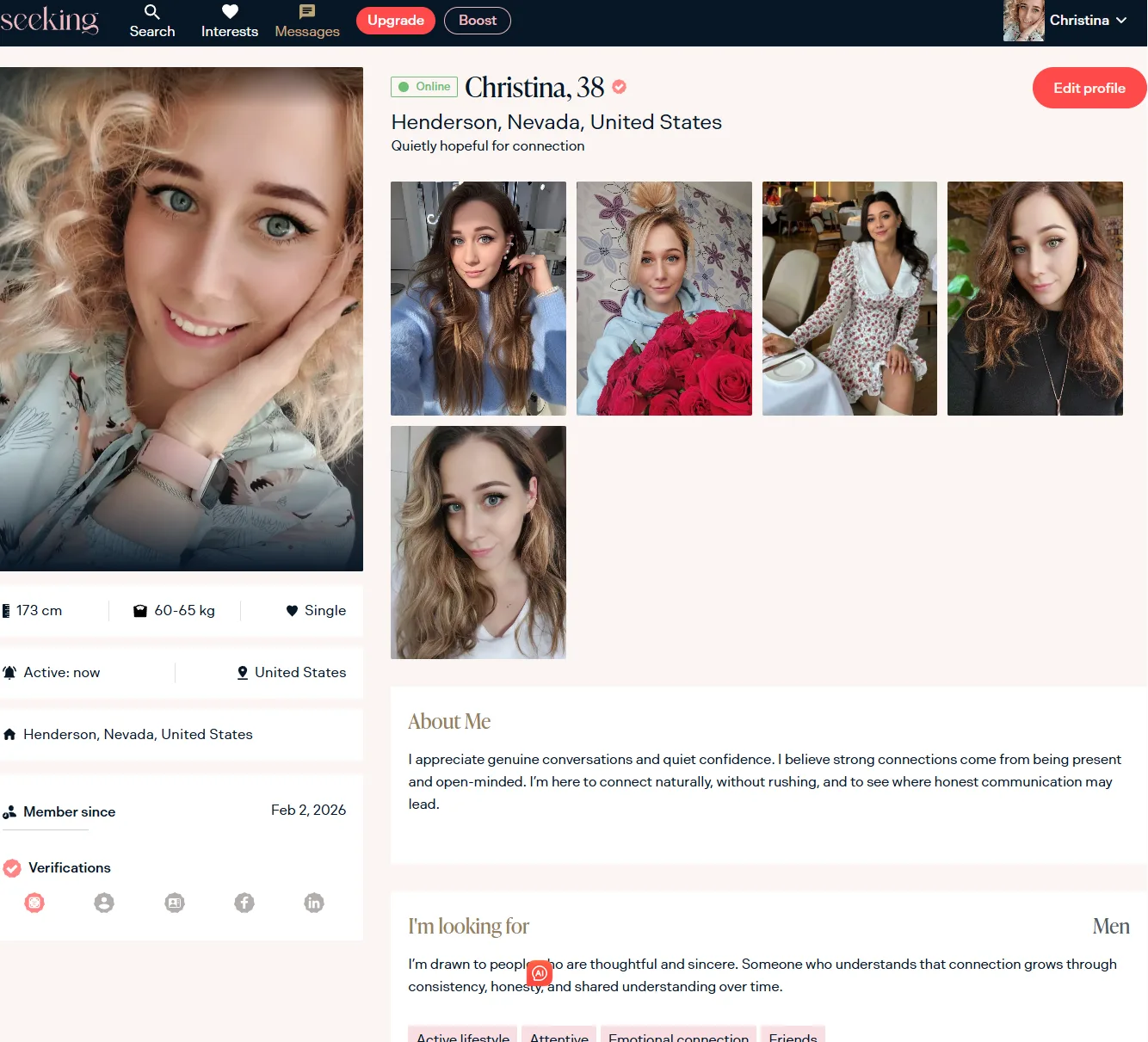Click the Upgrade button
The image size is (1148, 1042).
point(396,21)
